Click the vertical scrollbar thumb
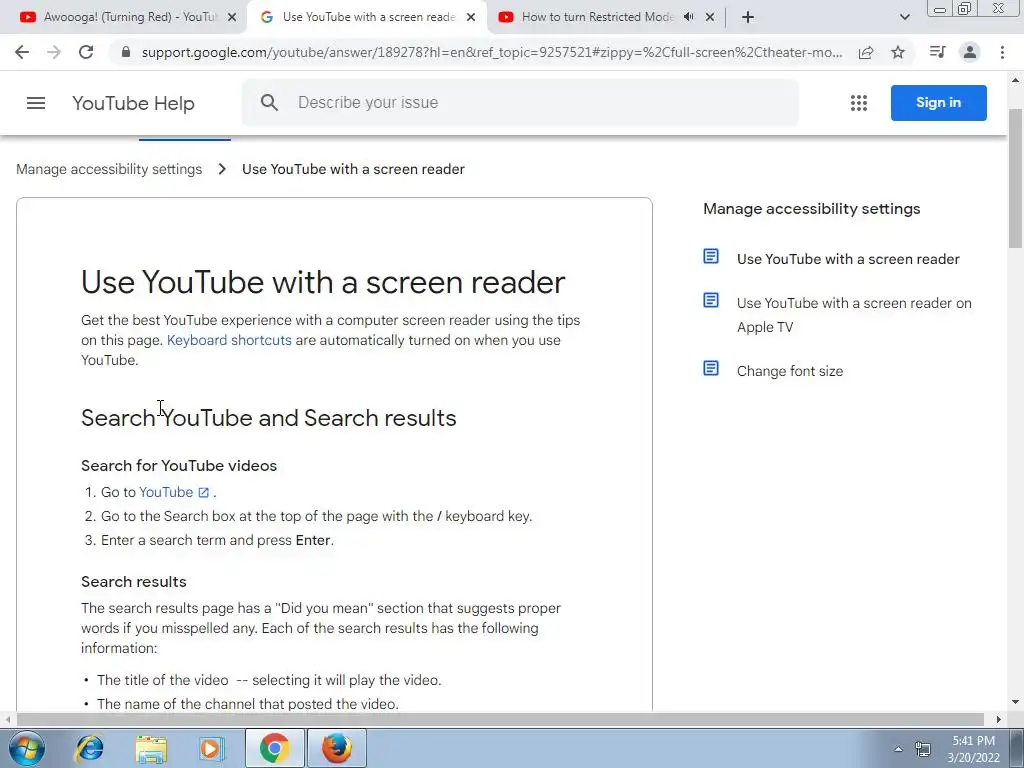The width and height of the screenshot is (1024, 768). tap(1016, 178)
